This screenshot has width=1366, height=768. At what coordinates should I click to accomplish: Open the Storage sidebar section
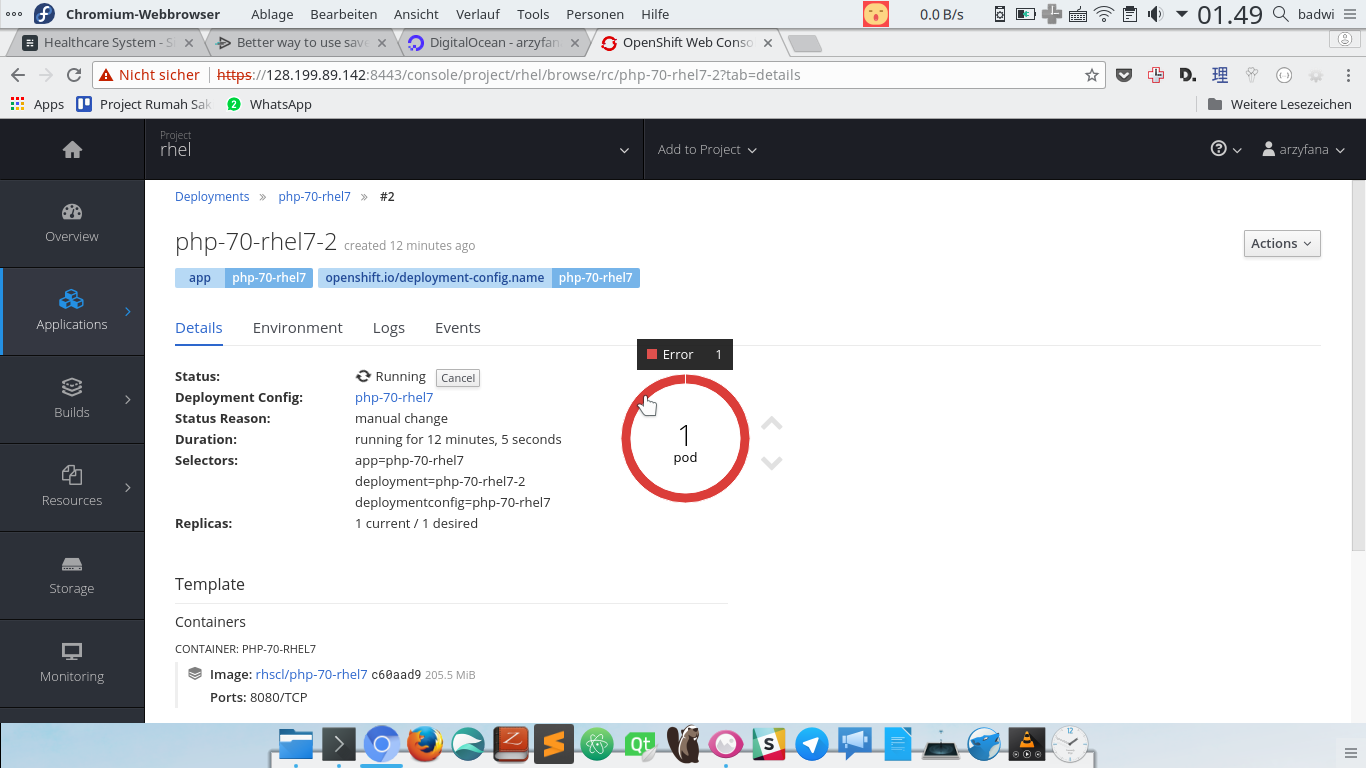point(72,575)
